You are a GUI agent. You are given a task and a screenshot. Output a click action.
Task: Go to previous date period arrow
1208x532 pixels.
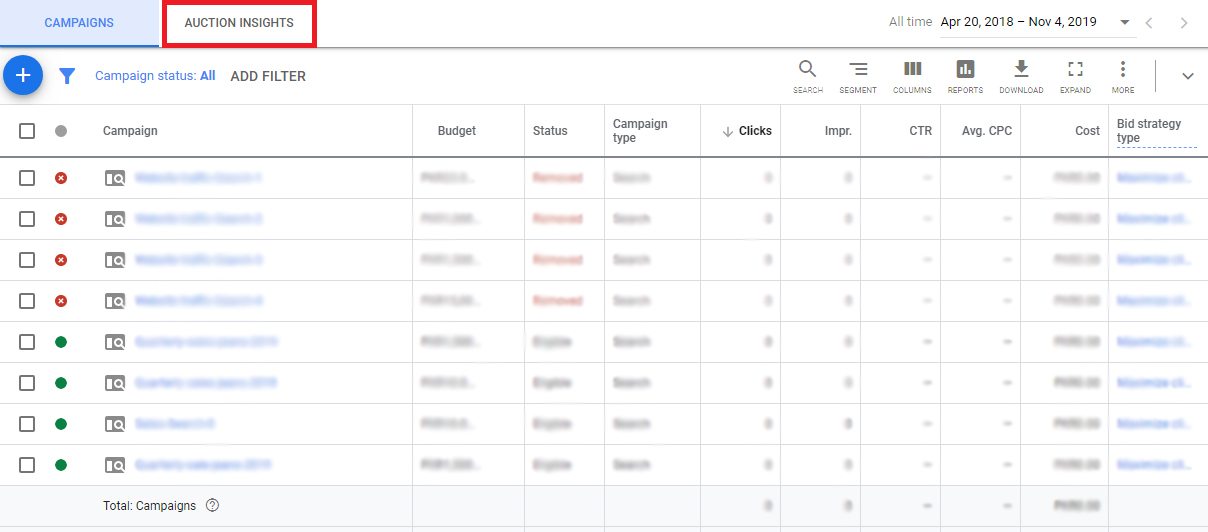(x=1150, y=23)
